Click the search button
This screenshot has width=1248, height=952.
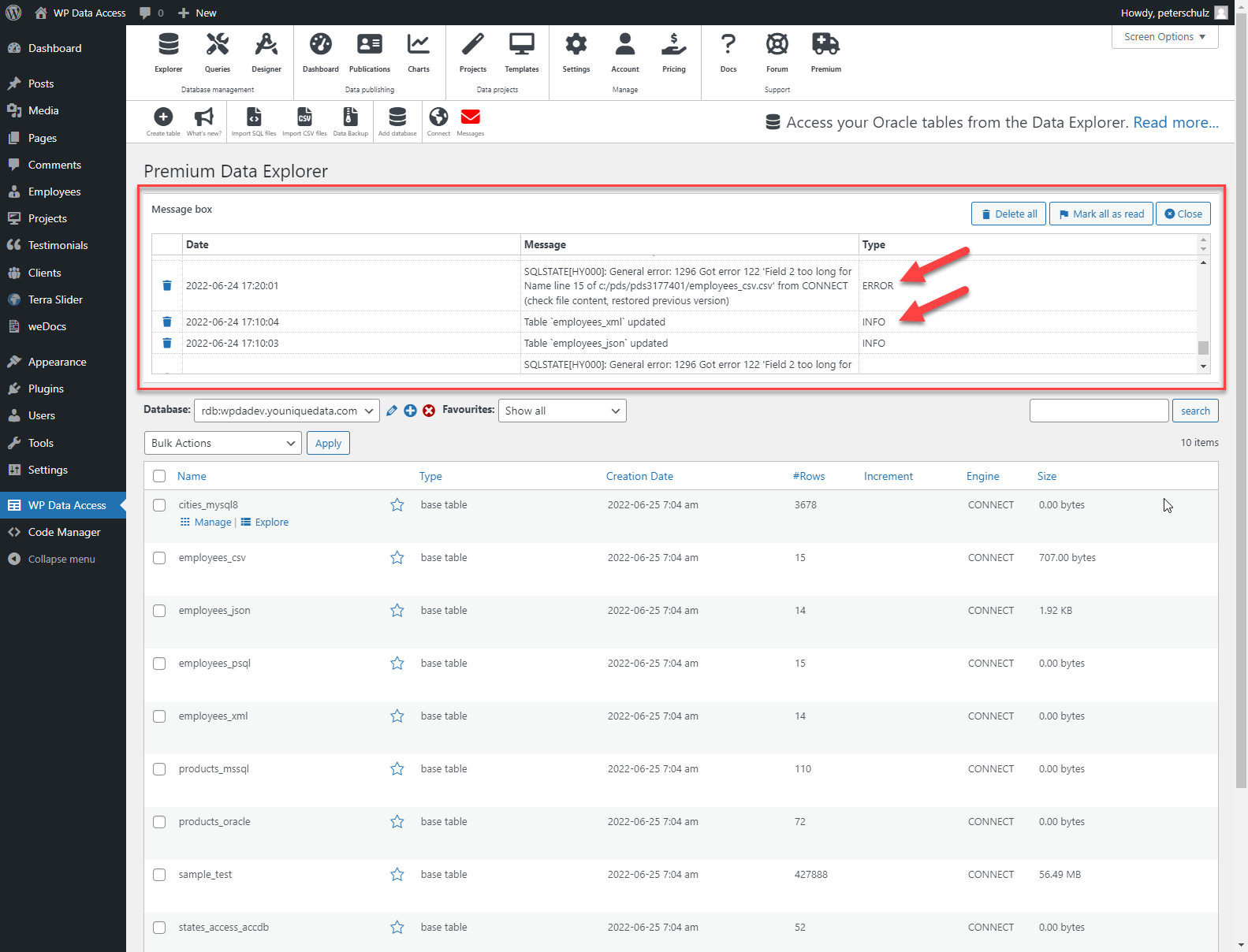pyautogui.click(x=1195, y=411)
